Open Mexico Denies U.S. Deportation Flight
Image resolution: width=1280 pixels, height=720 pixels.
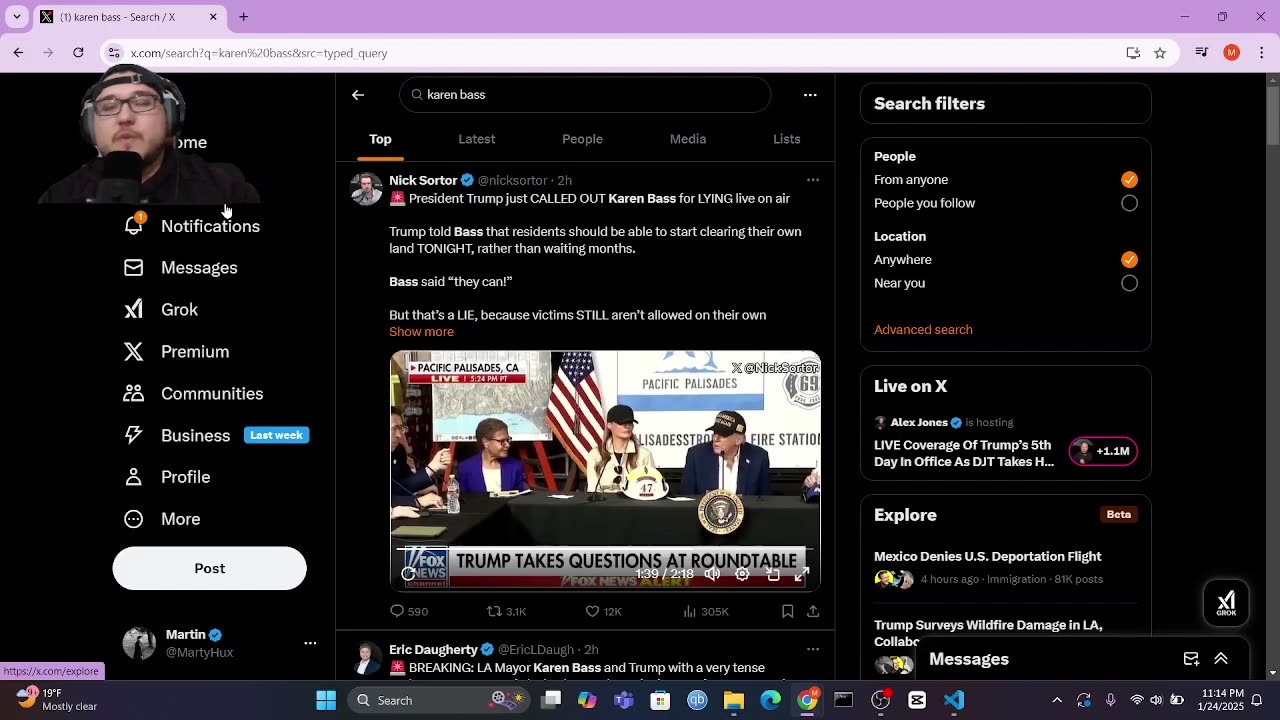coord(987,557)
